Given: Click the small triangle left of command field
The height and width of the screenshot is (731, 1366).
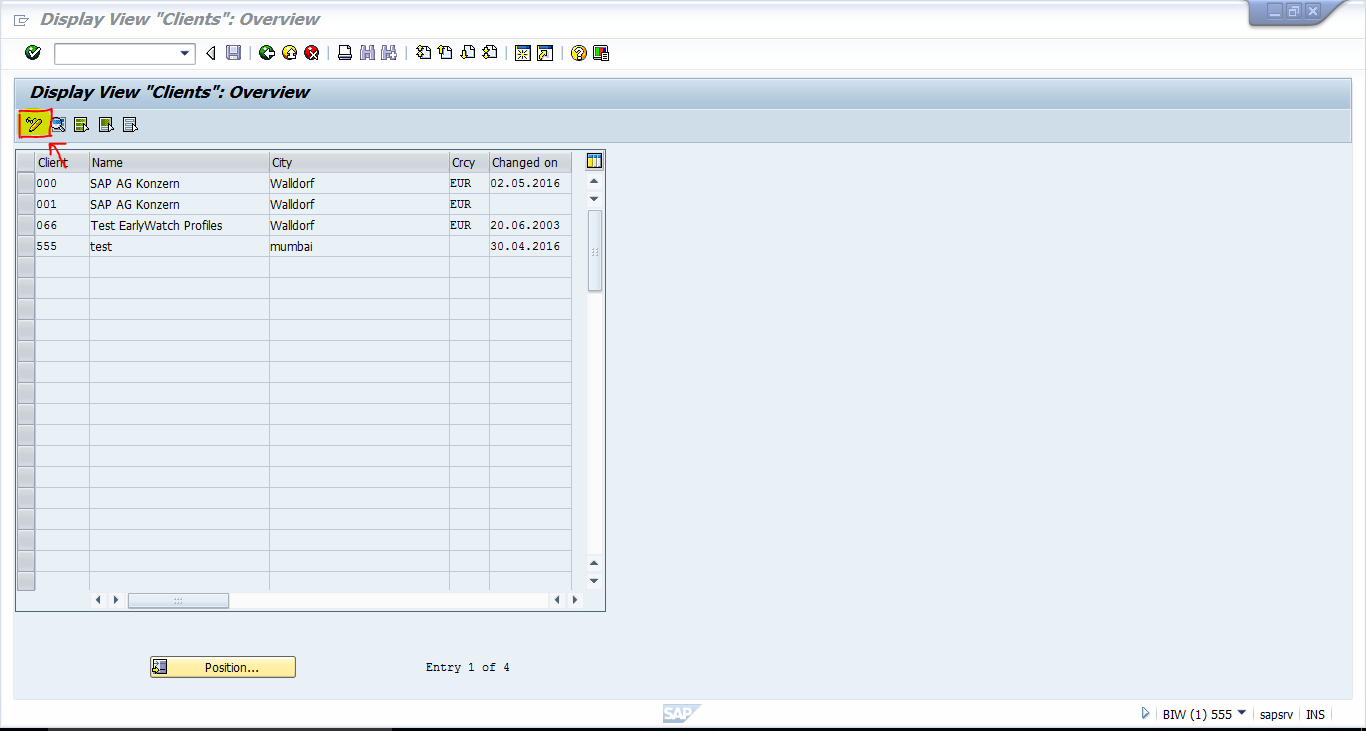Looking at the screenshot, I should click(211, 53).
